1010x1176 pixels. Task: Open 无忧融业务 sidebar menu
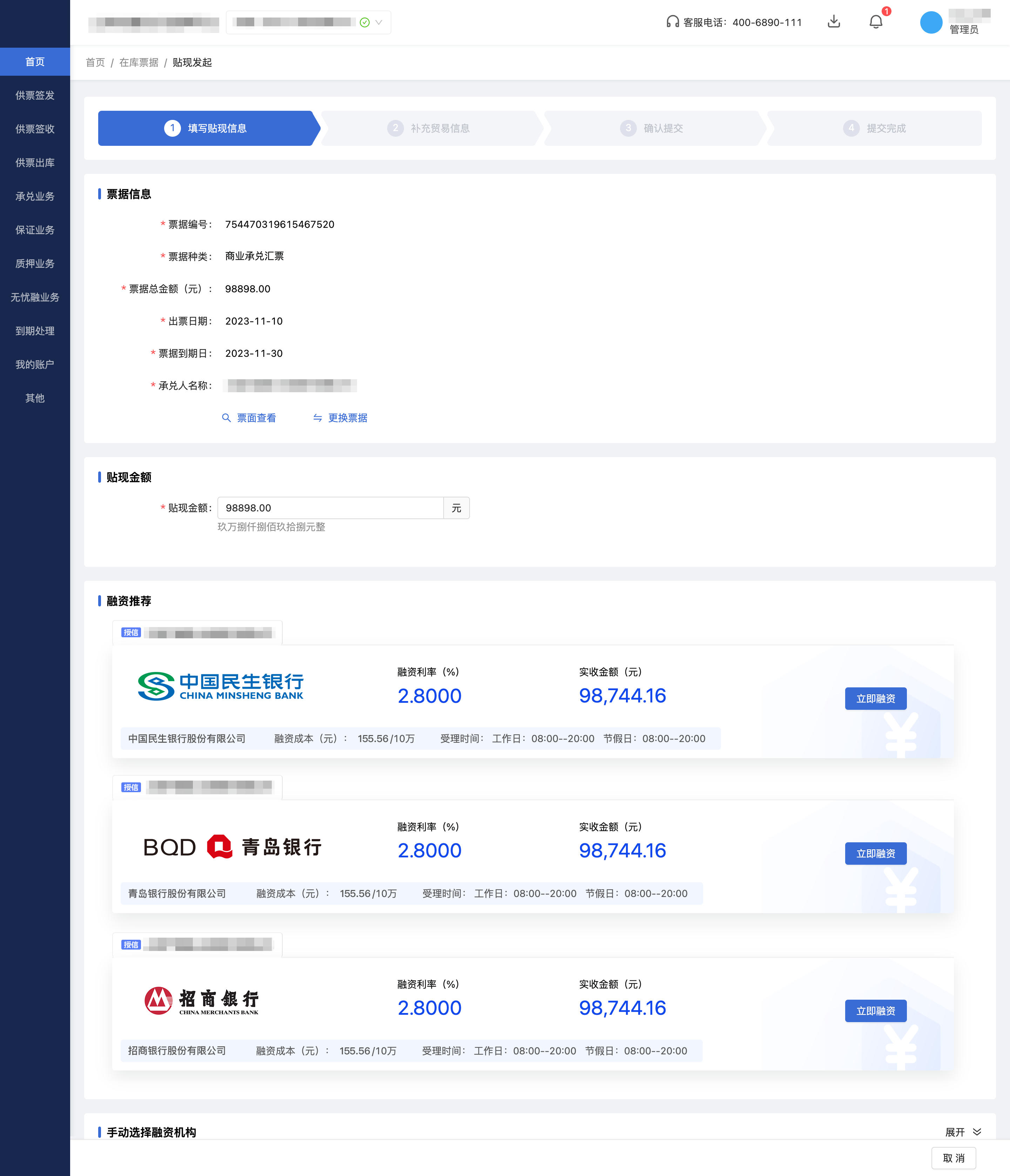coord(35,297)
